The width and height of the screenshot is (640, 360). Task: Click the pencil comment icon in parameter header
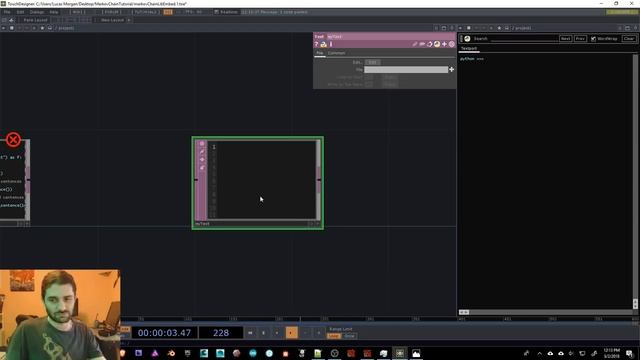click(415, 44)
